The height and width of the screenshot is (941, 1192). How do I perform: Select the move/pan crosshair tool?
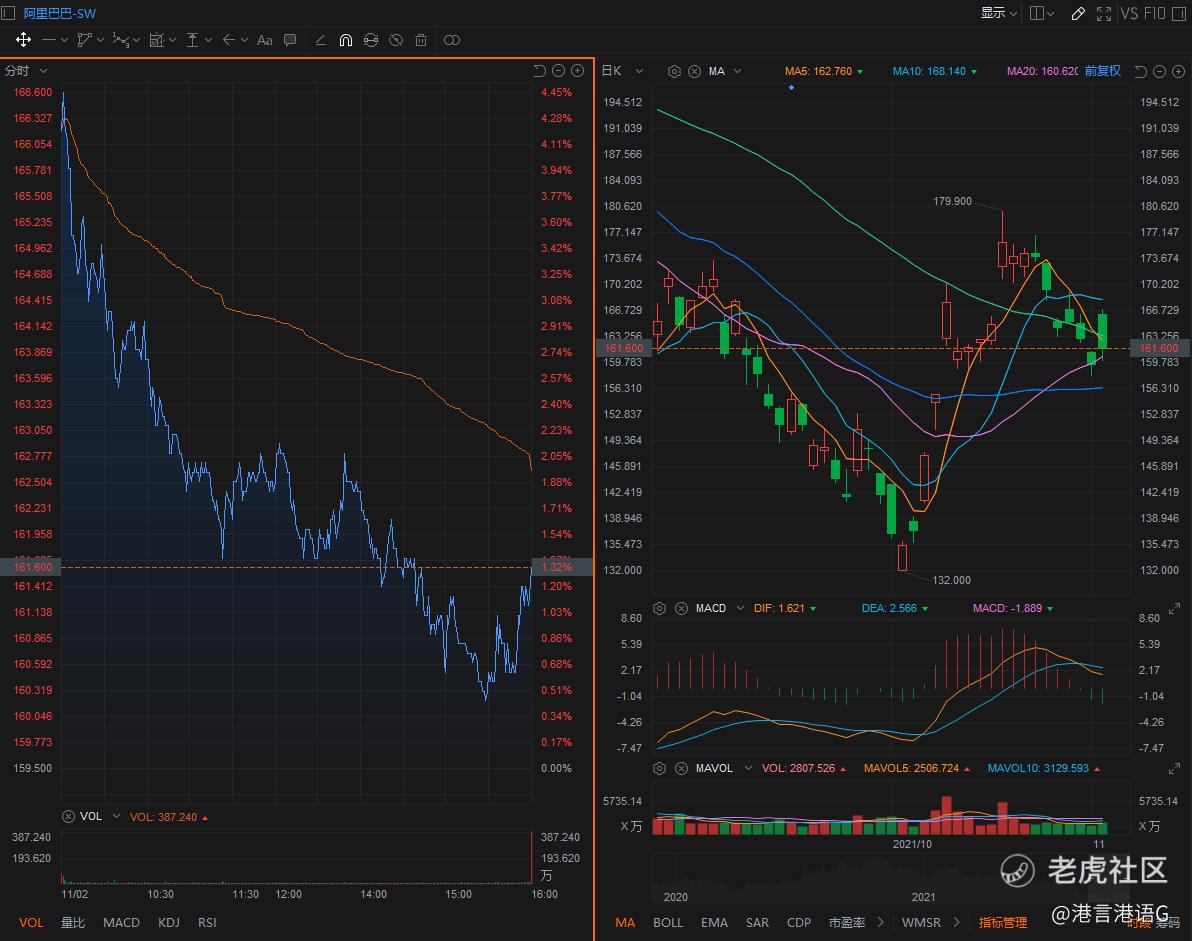(22, 40)
